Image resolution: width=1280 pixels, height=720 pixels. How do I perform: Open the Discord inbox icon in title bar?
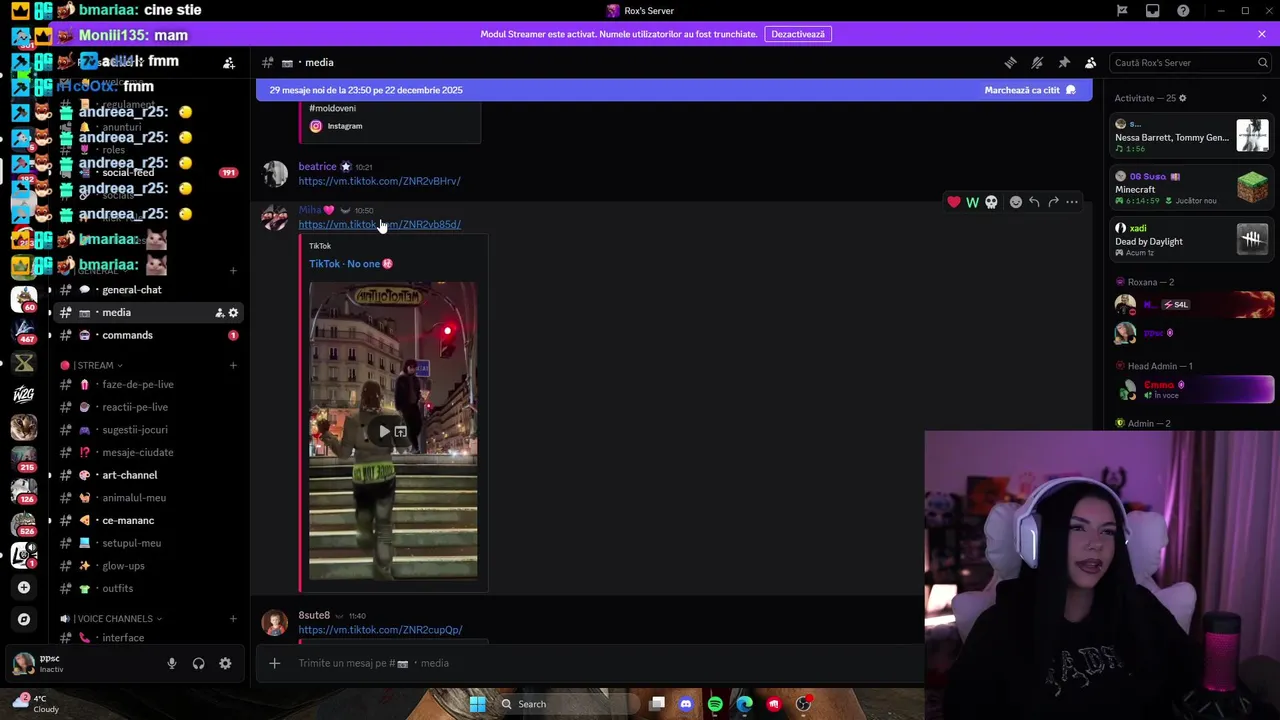tap(1153, 11)
